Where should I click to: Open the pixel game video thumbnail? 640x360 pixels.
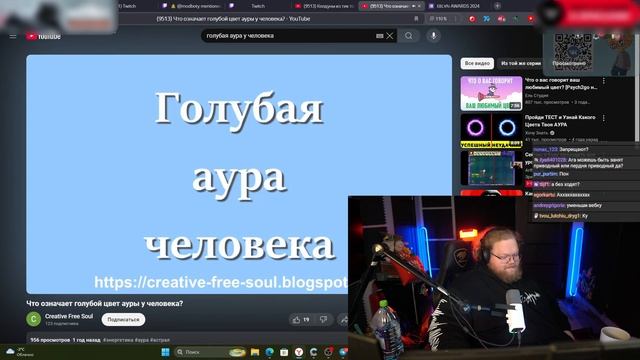point(491,168)
